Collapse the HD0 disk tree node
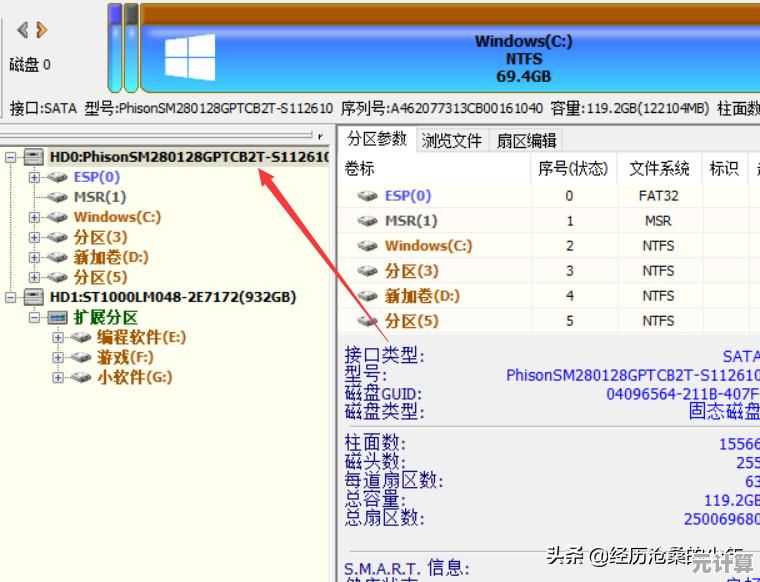The height and width of the screenshot is (582, 760). tap(10, 157)
